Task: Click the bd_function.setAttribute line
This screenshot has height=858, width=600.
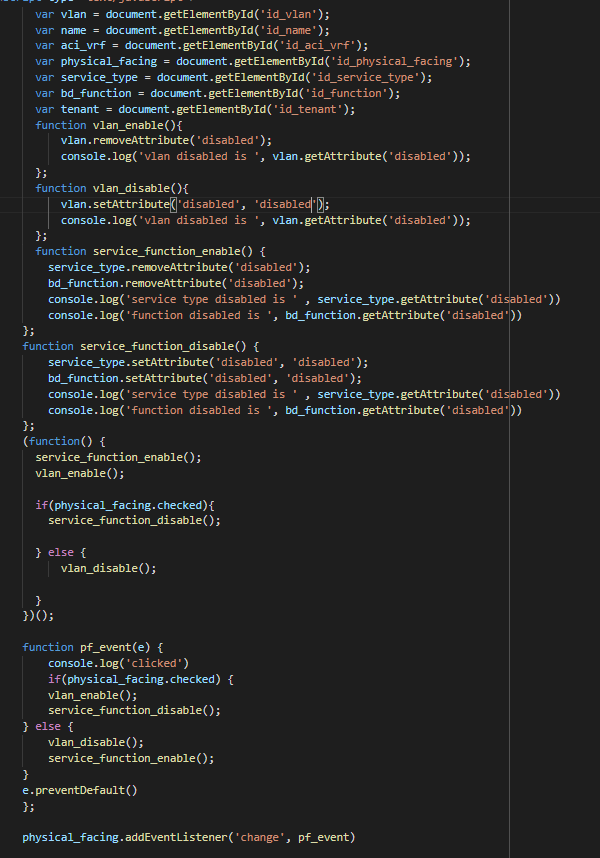Action: pos(205,378)
